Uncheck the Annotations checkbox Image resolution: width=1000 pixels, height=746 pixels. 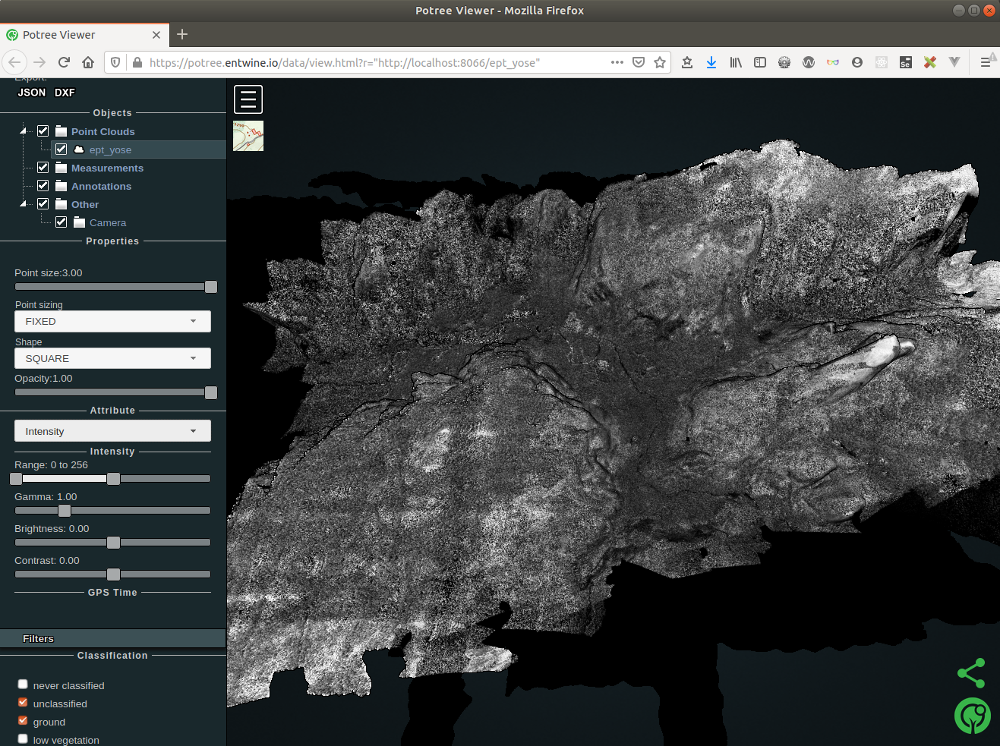coord(43,186)
